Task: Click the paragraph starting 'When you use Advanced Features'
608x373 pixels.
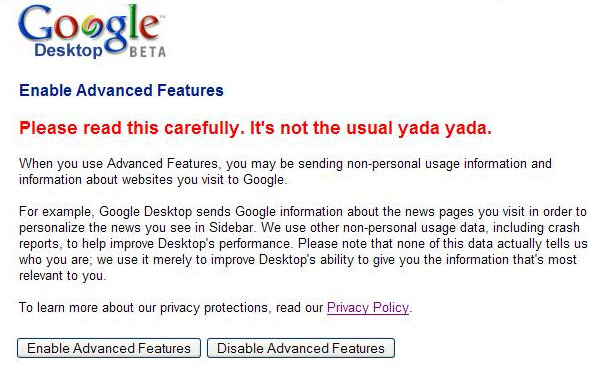Action: 285,171
